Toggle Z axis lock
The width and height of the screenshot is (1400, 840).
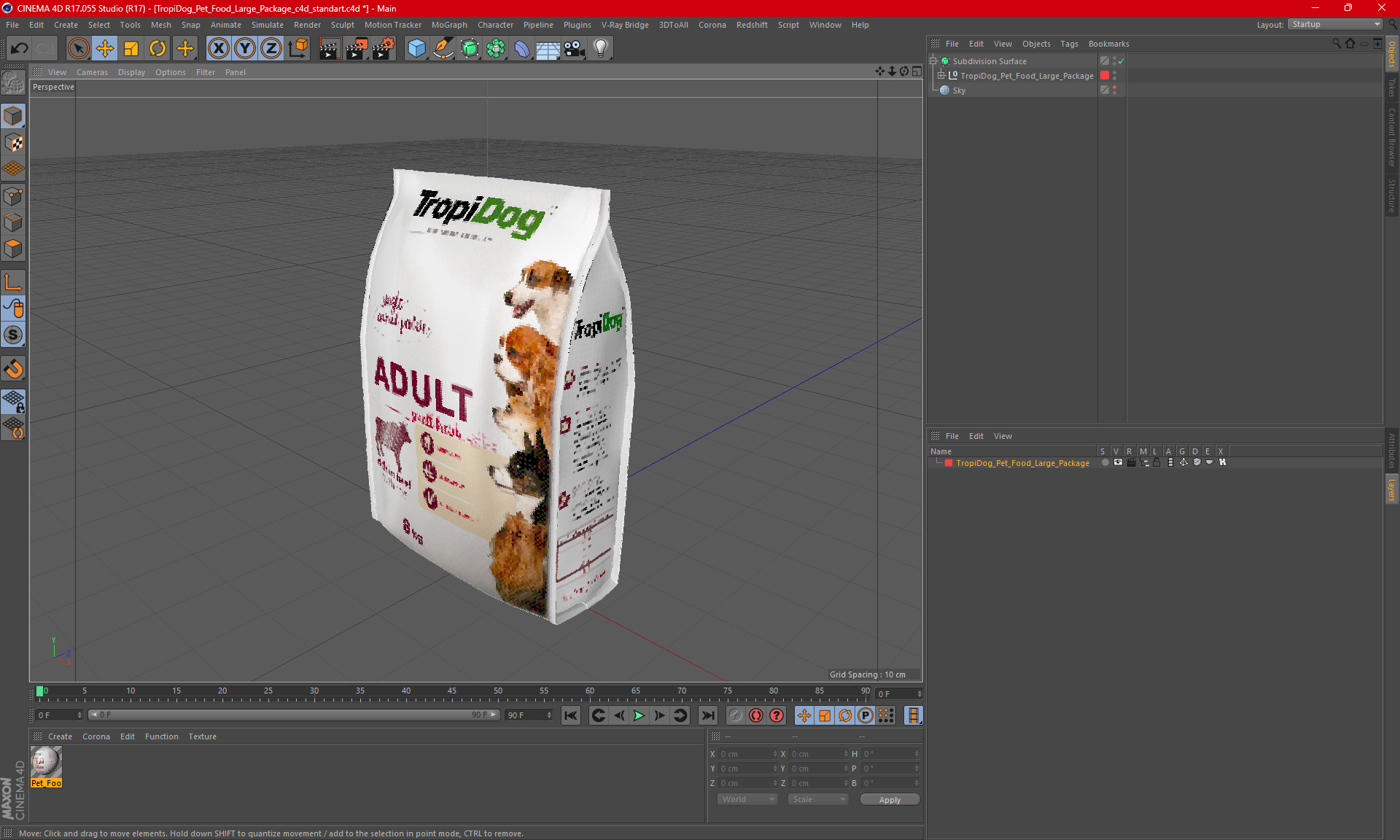tap(271, 49)
